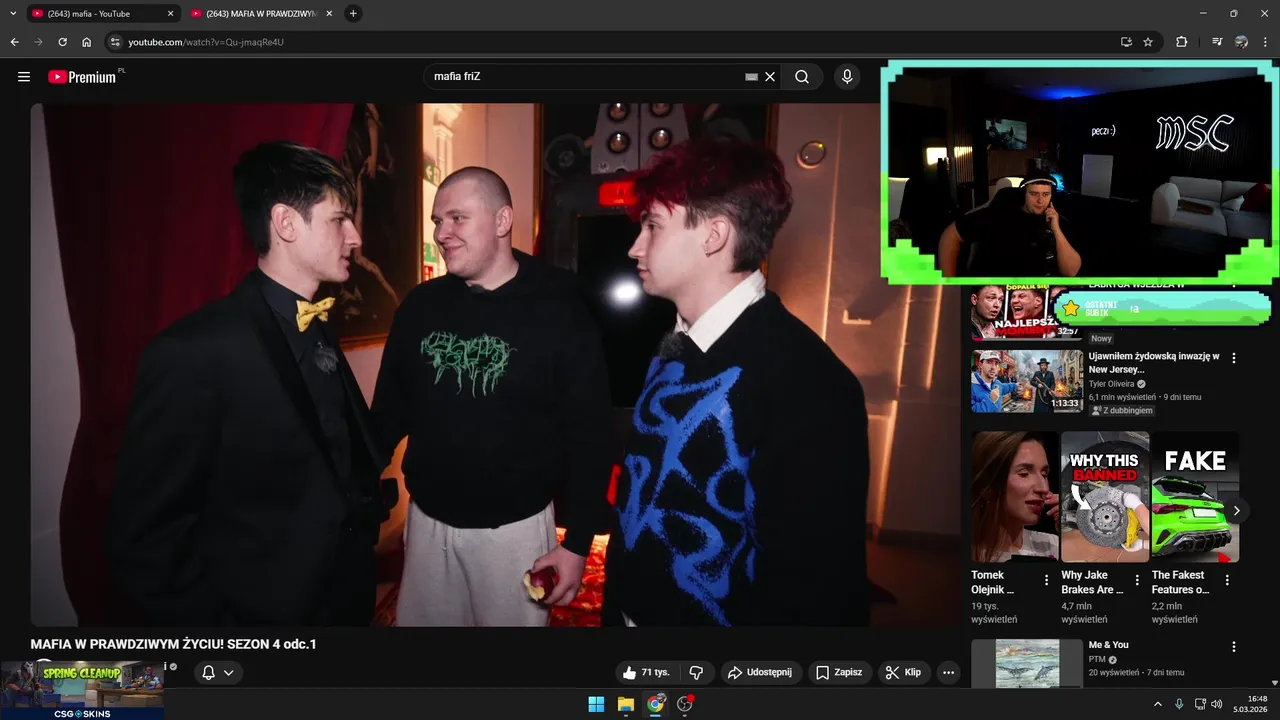Open the YouTube guide hamburger menu

pos(24,77)
